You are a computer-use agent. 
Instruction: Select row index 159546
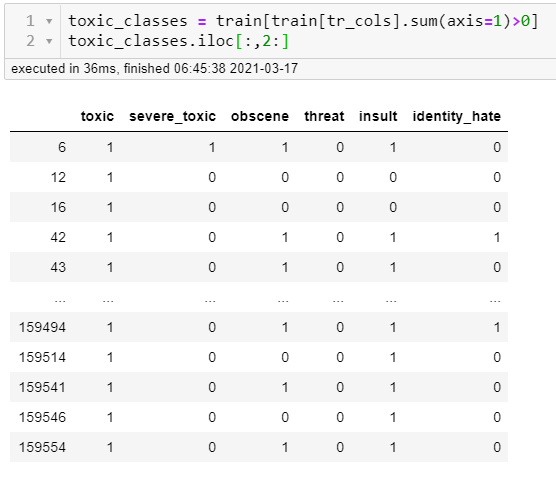(42, 417)
